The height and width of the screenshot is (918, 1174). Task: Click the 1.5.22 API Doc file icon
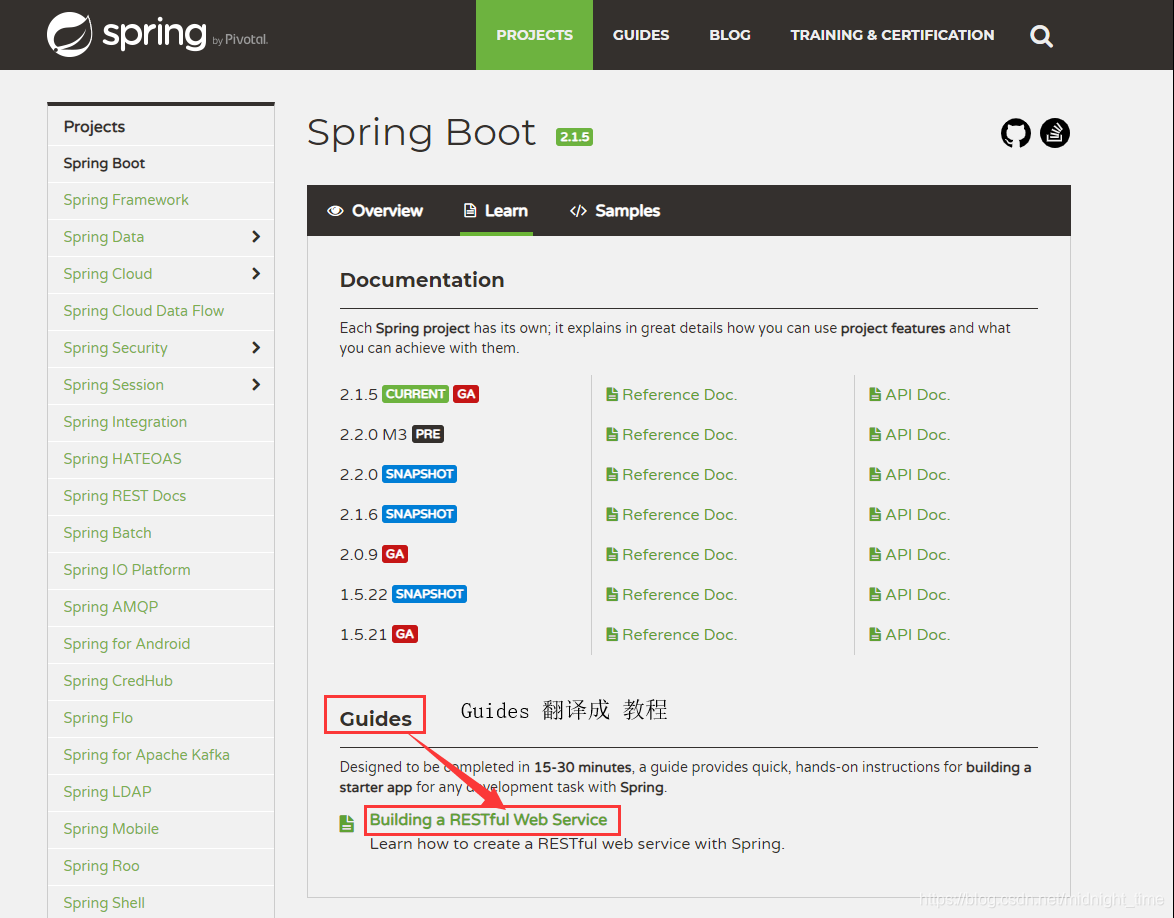coord(875,595)
